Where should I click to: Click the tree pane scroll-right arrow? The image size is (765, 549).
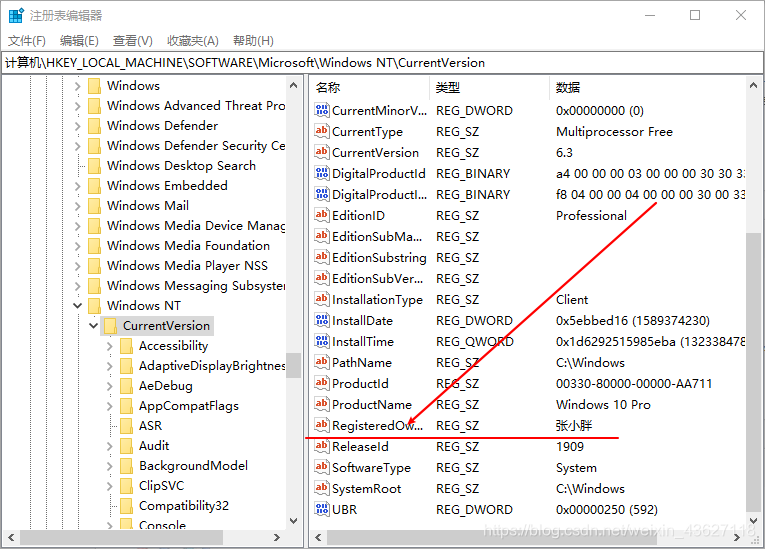[x=277, y=537]
